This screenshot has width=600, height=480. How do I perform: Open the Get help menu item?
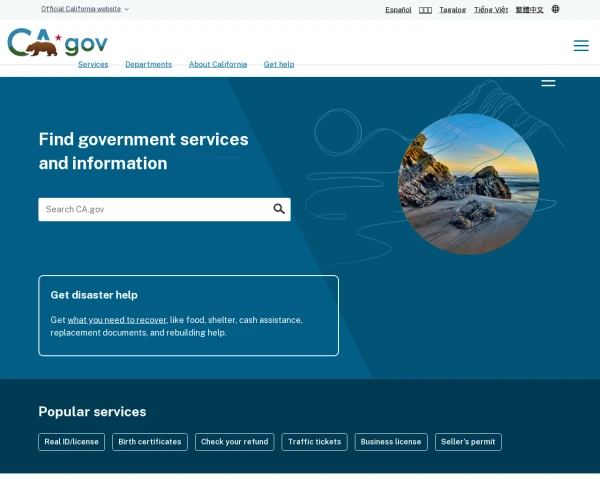(x=279, y=64)
